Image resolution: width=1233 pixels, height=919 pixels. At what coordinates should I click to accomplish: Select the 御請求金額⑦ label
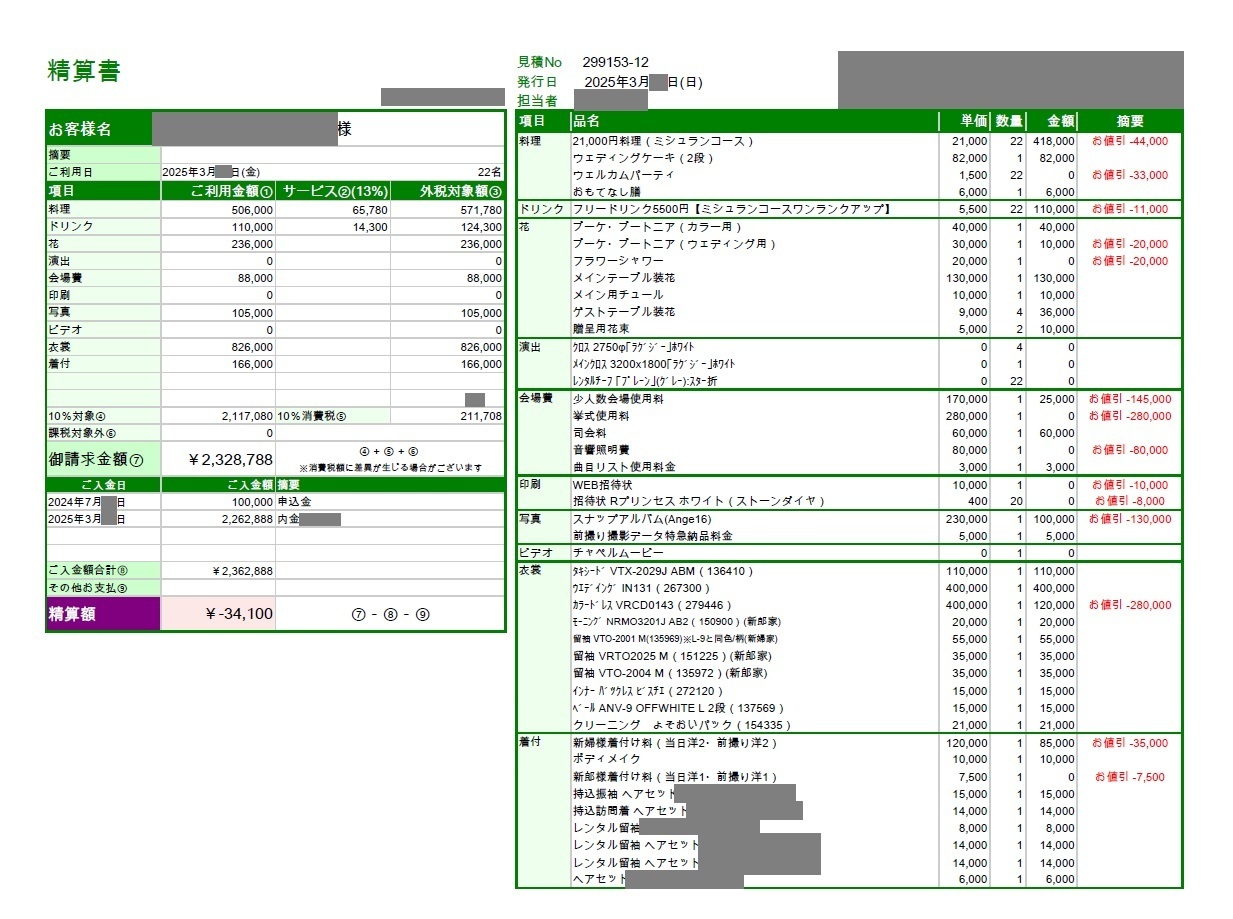click(x=96, y=460)
